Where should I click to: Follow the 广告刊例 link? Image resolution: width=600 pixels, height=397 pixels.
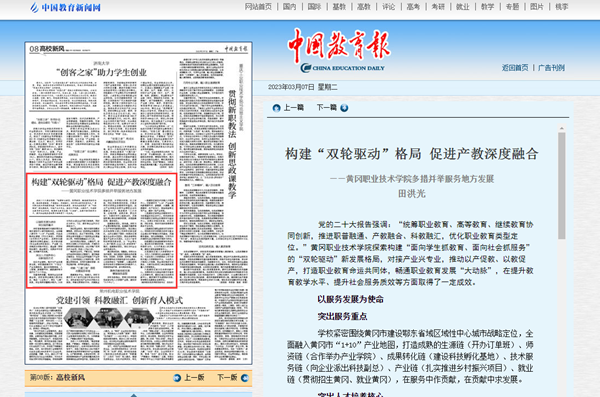click(x=551, y=68)
